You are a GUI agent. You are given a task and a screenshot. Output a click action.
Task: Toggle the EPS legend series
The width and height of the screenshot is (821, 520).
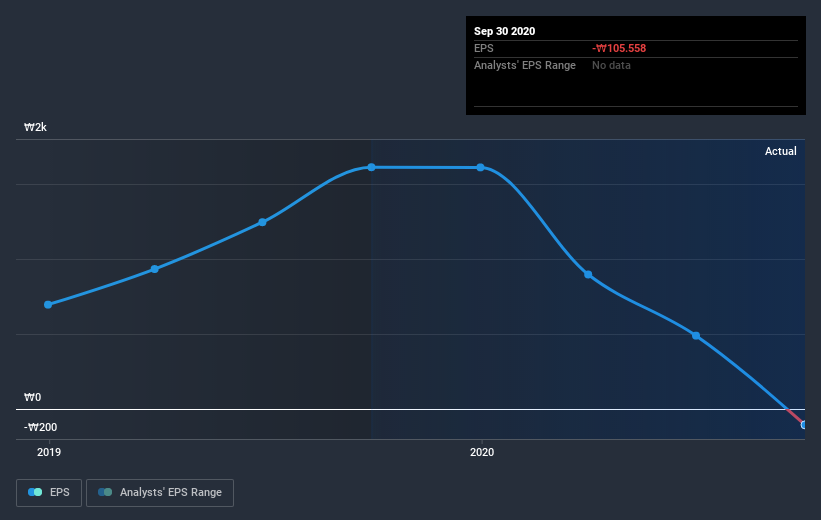49,493
